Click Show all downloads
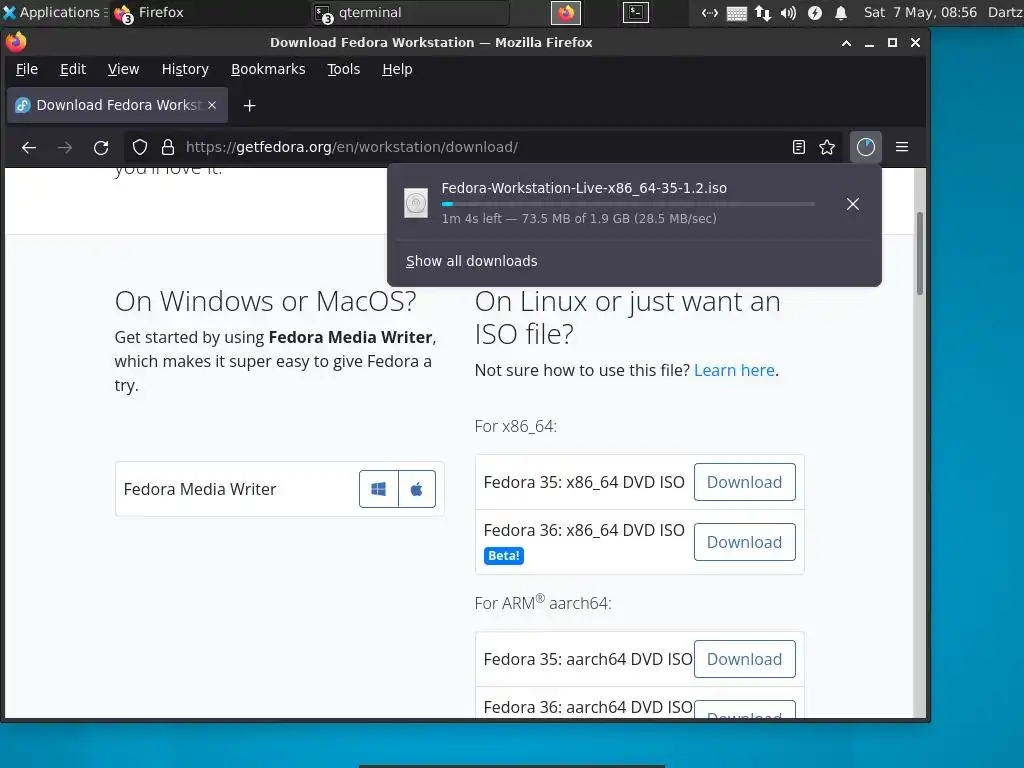1024x768 pixels. 472,261
